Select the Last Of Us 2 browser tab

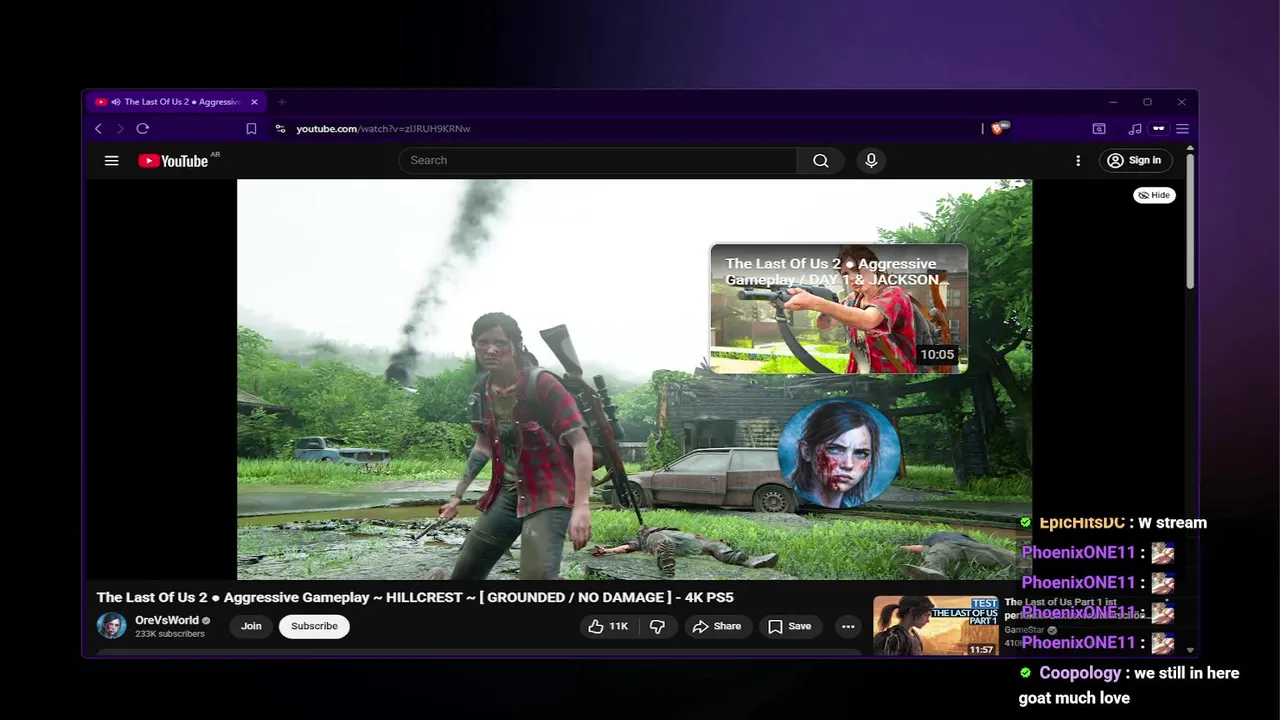[176, 102]
